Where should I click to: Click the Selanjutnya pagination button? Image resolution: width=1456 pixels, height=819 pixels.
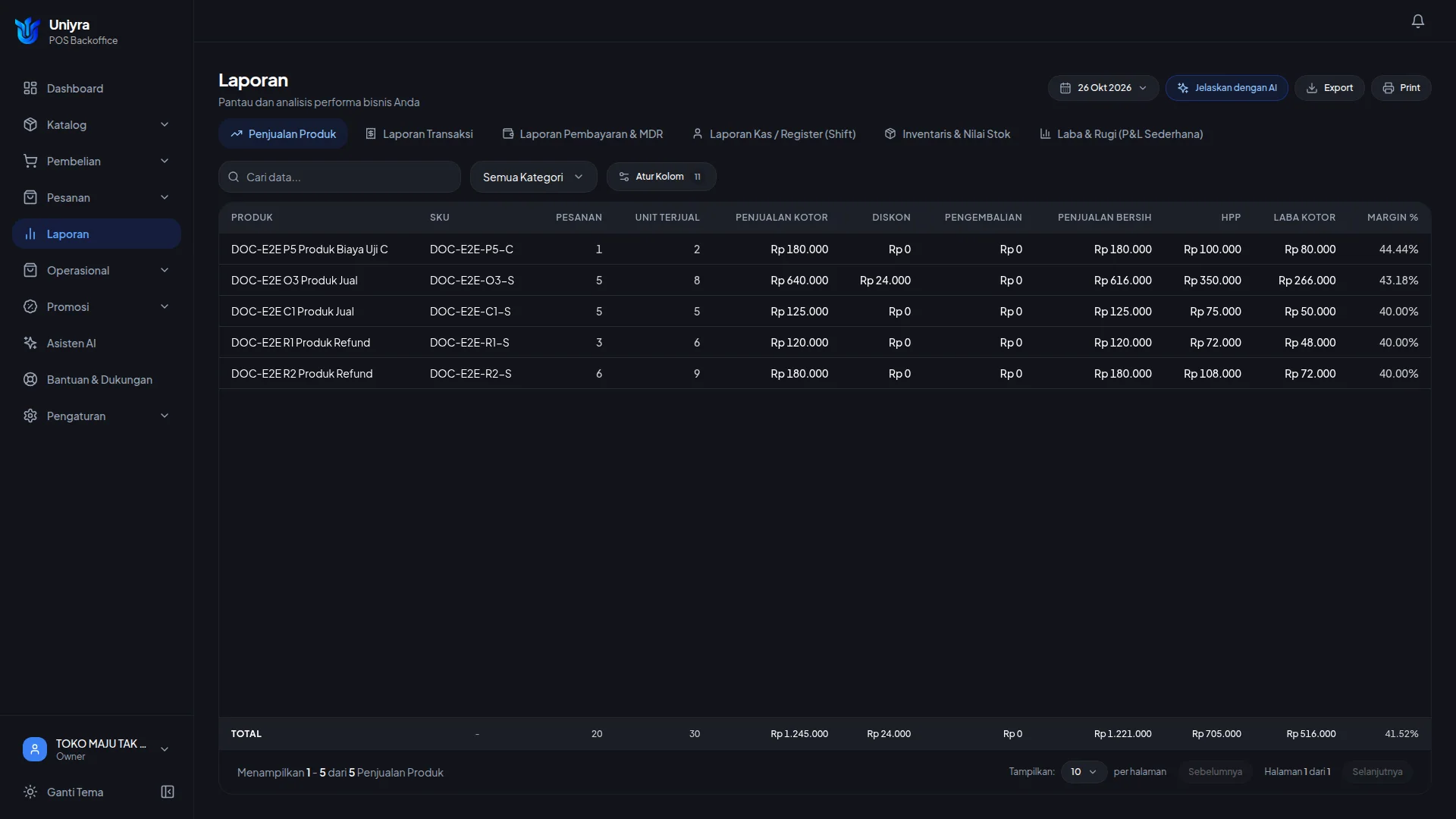pyautogui.click(x=1377, y=772)
